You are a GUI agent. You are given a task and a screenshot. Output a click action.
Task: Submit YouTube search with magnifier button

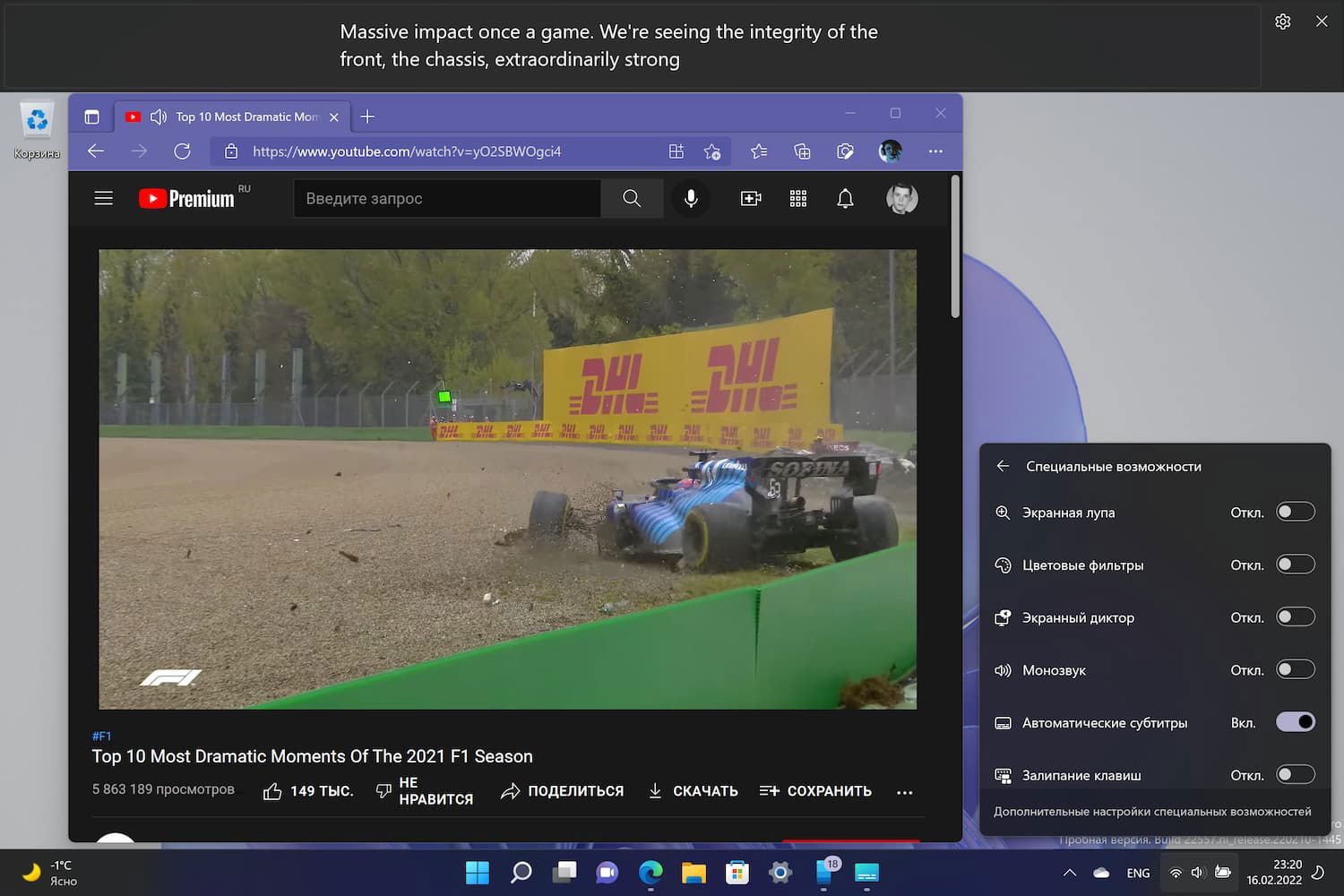[x=632, y=198]
